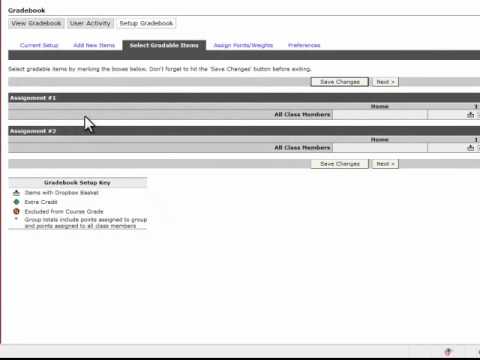Click the Gradebook Setup Key heading

tap(77, 183)
